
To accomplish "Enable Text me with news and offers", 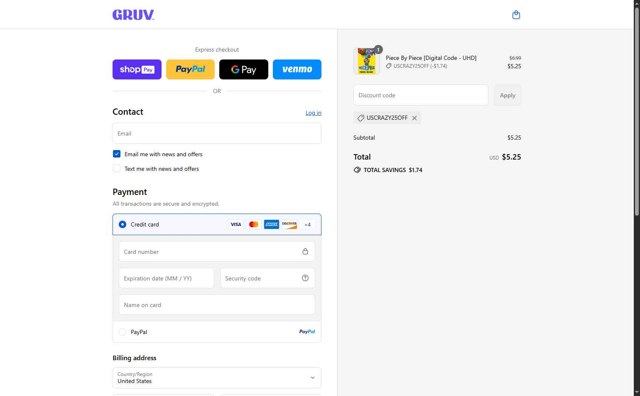I will click(117, 169).
